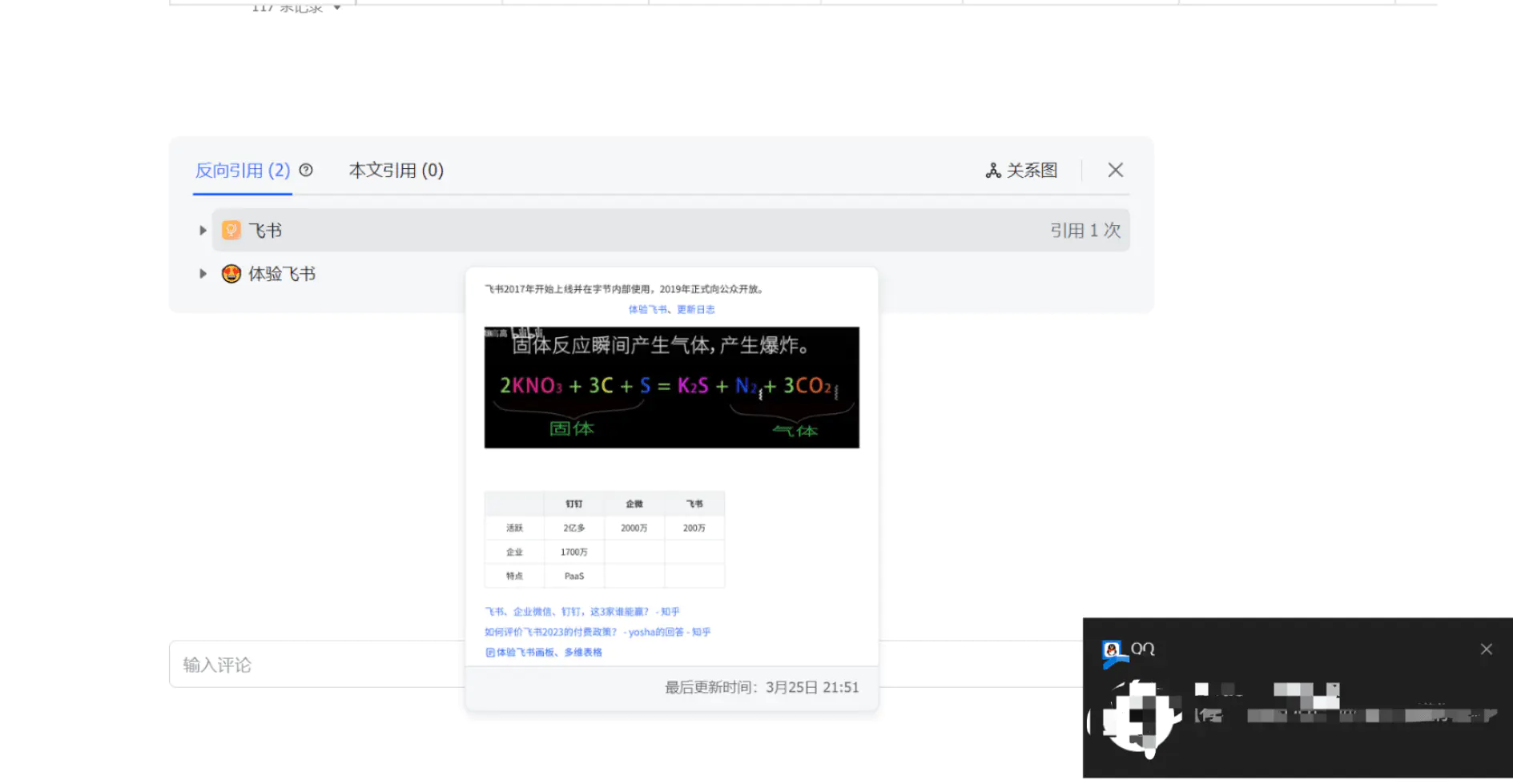Expand the 飞书 backlink row
Image resolution: width=1513 pixels, height=784 pixels.
[203, 231]
